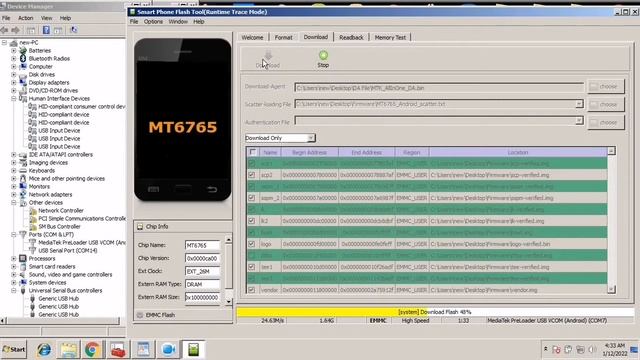
Task: Click Back arrow in Device Manager toolbar
Action: tap(5, 30)
